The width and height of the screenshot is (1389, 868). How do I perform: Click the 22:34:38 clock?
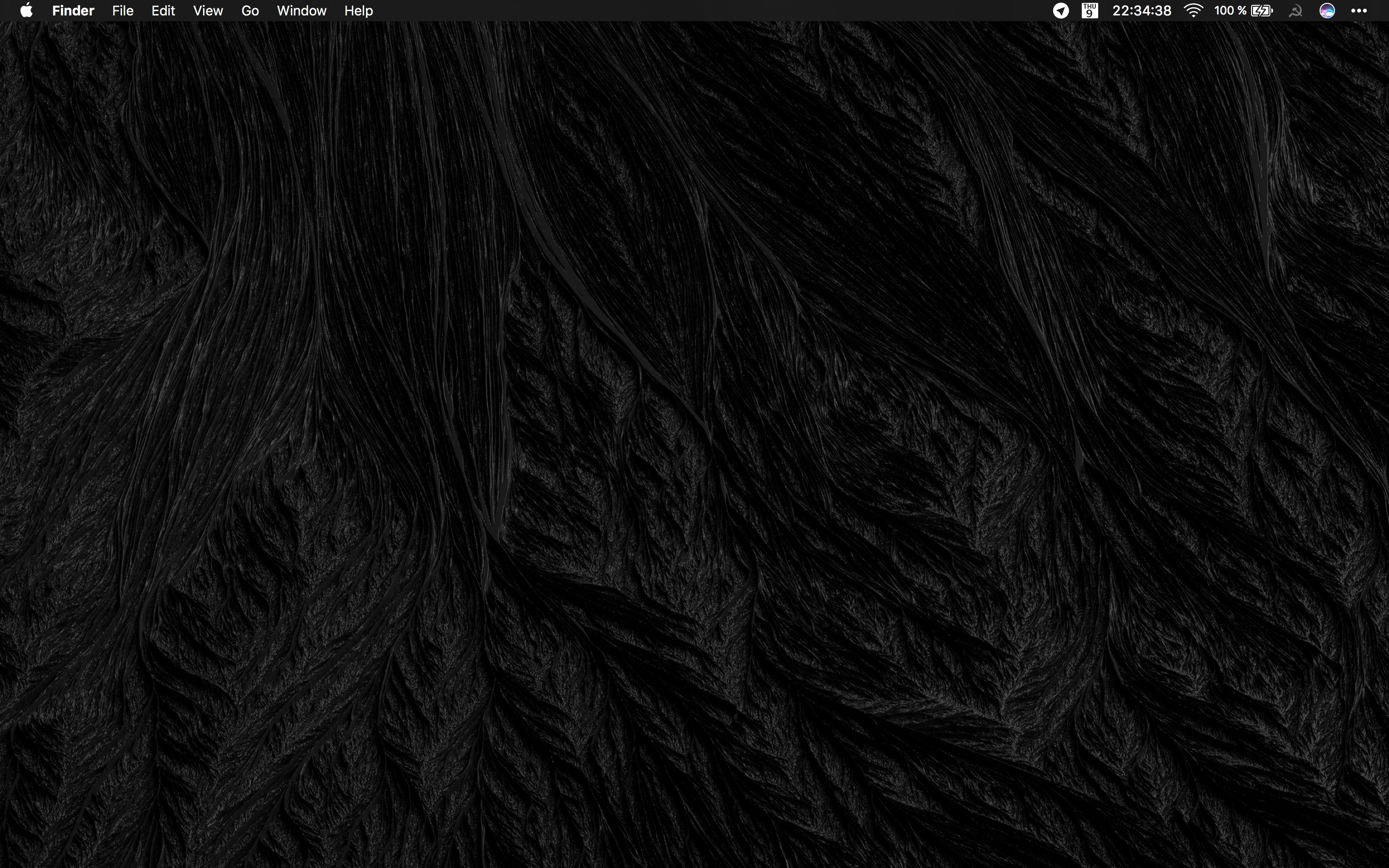click(x=1141, y=10)
